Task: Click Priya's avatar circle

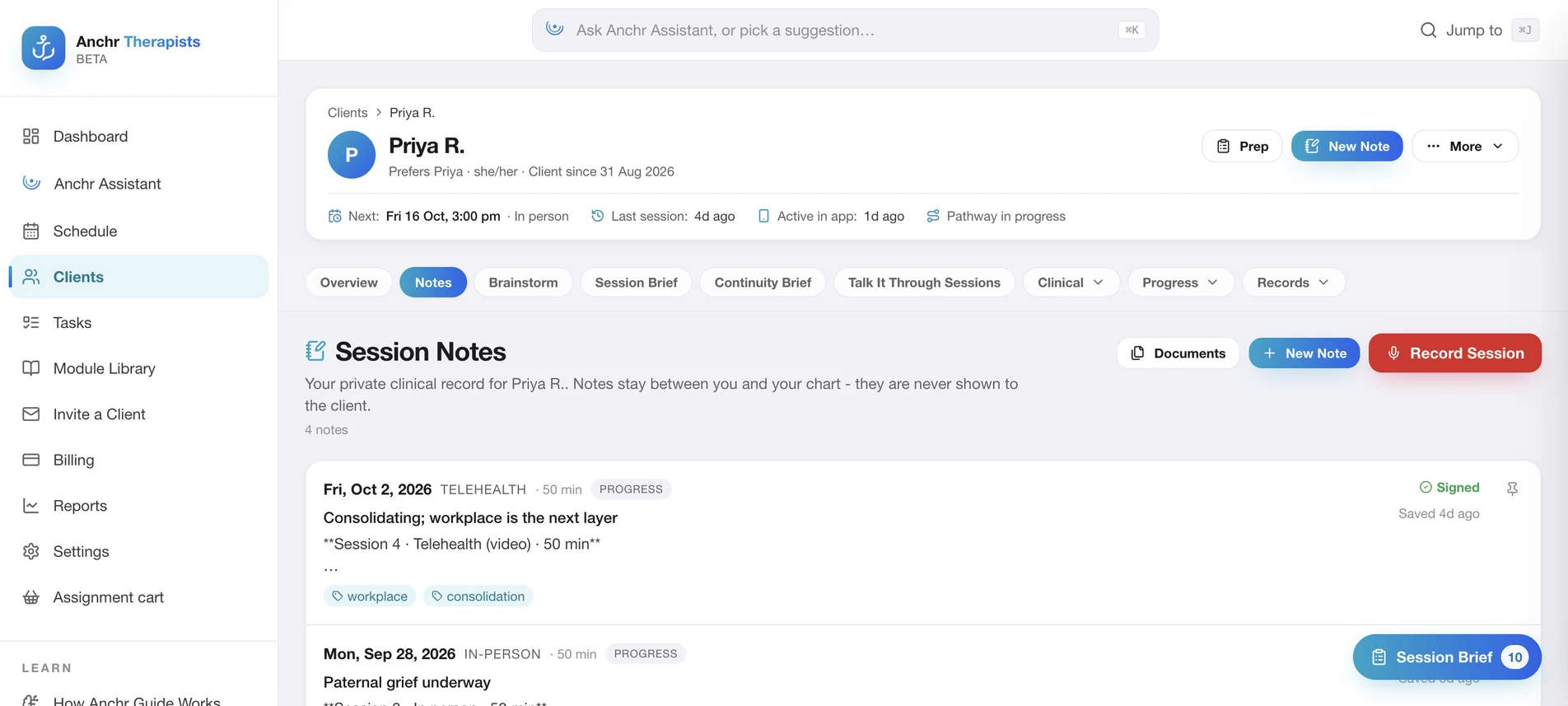Action: tap(352, 155)
